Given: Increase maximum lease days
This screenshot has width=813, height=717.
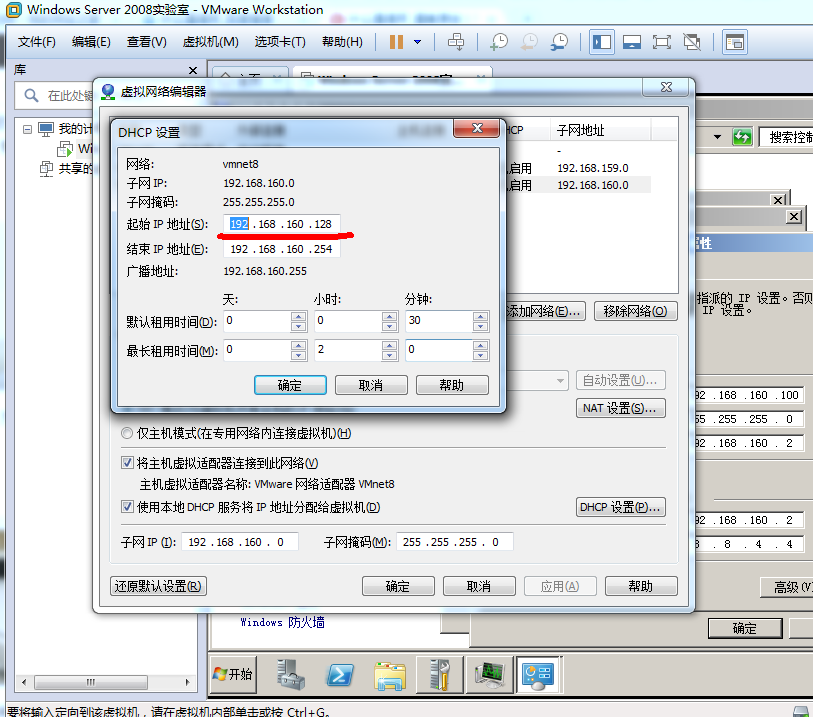Looking at the screenshot, I should coord(298,345).
